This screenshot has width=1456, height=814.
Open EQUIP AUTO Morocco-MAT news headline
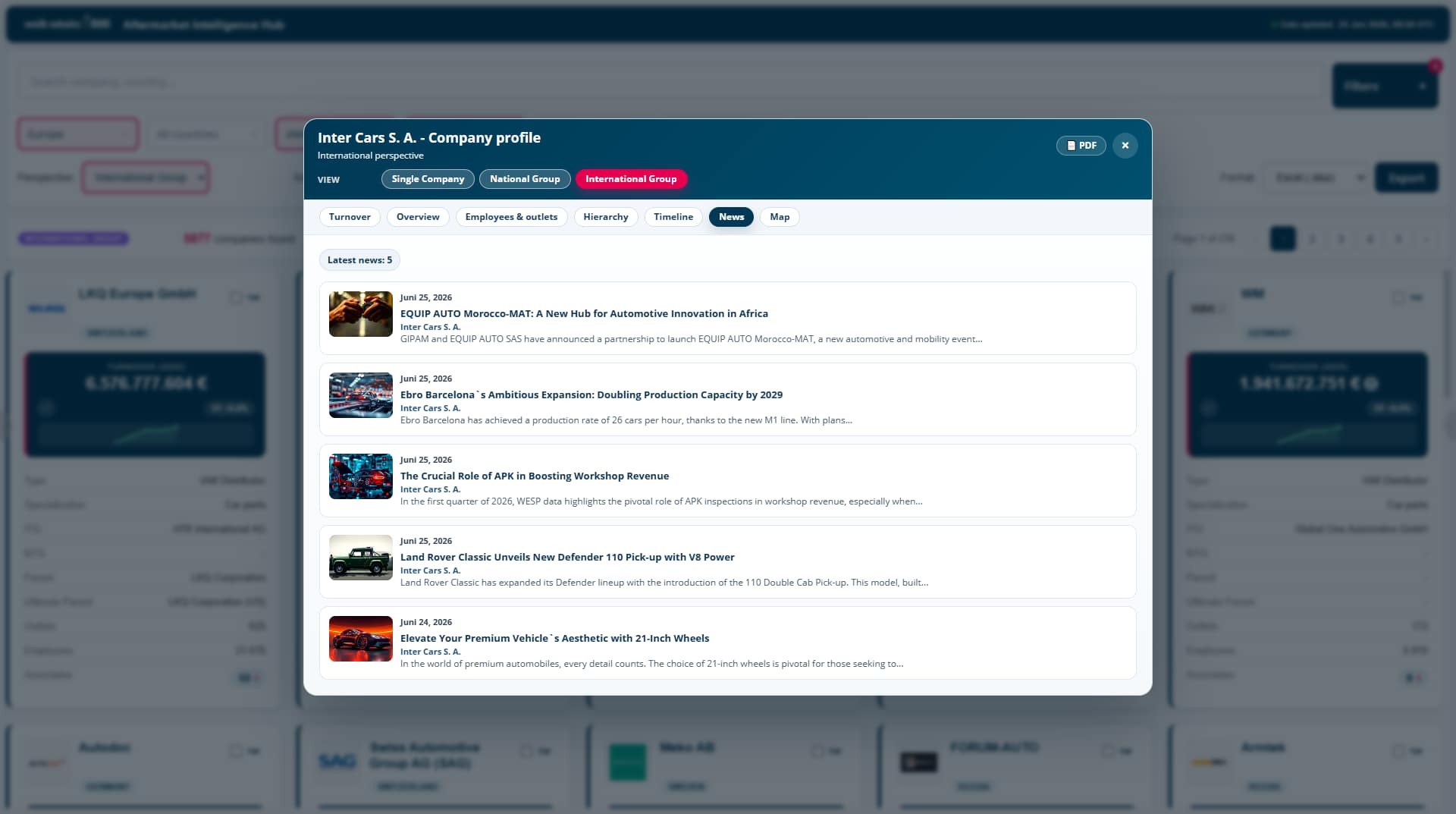pyautogui.click(x=584, y=313)
